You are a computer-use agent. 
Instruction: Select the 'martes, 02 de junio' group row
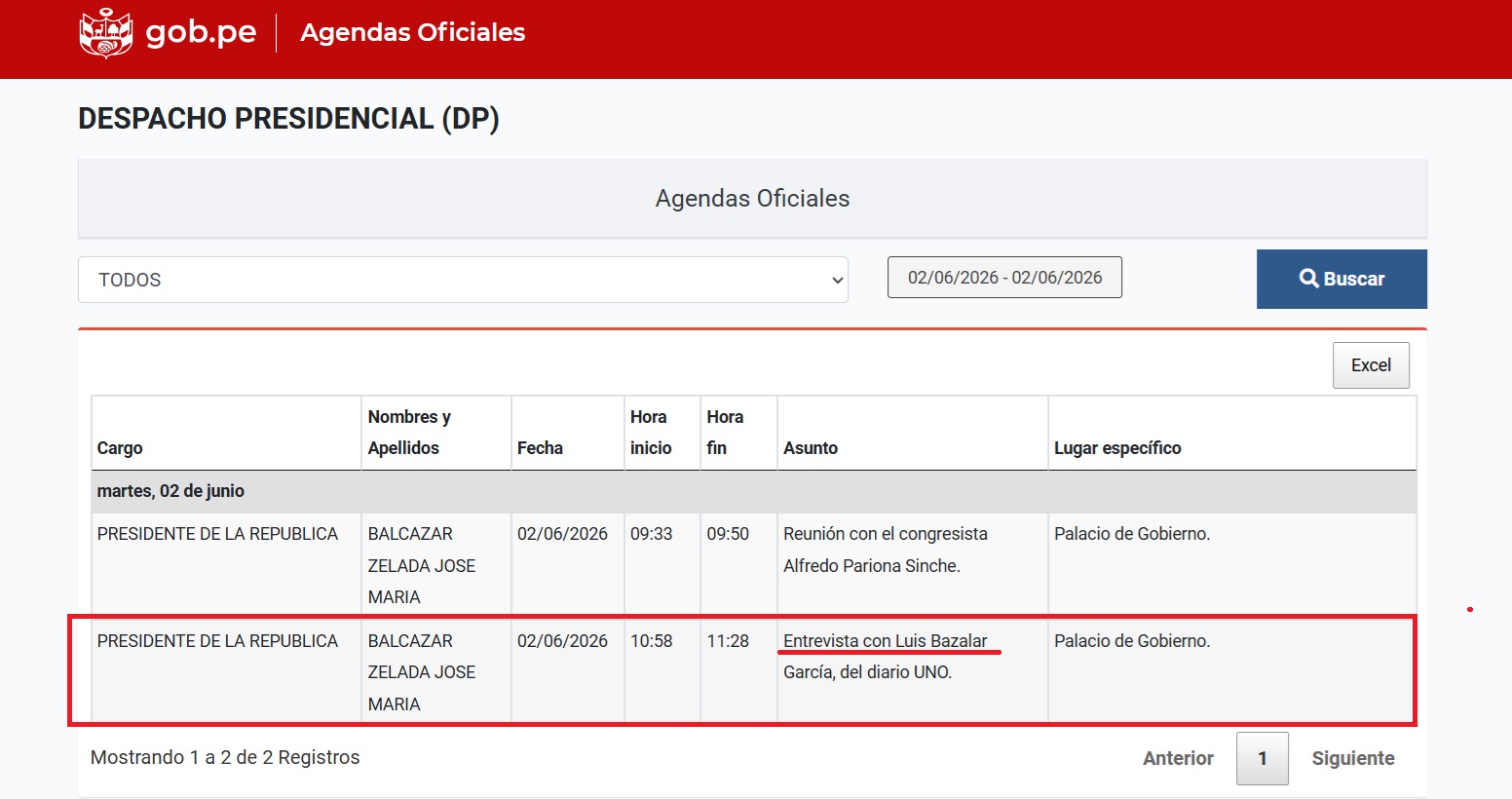pyautogui.click(x=754, y=491)
